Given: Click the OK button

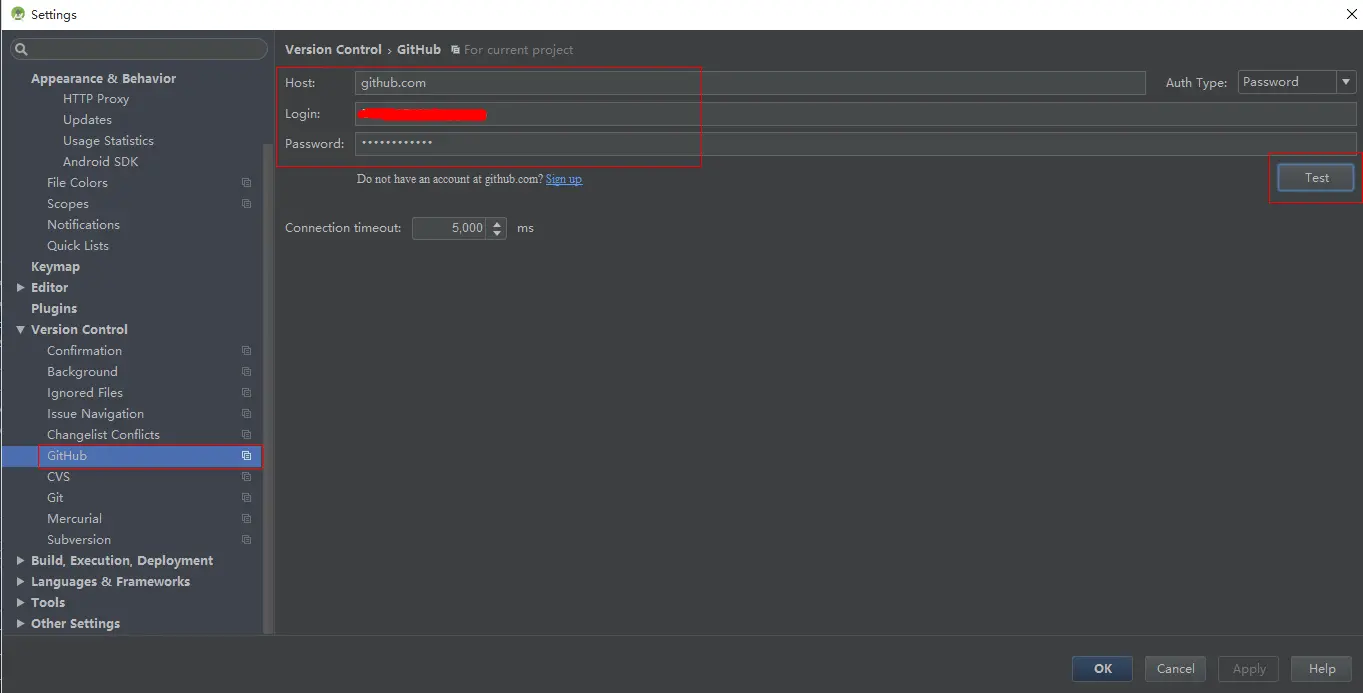Looking at the screenshot, I should click(x=1102, y=669).
